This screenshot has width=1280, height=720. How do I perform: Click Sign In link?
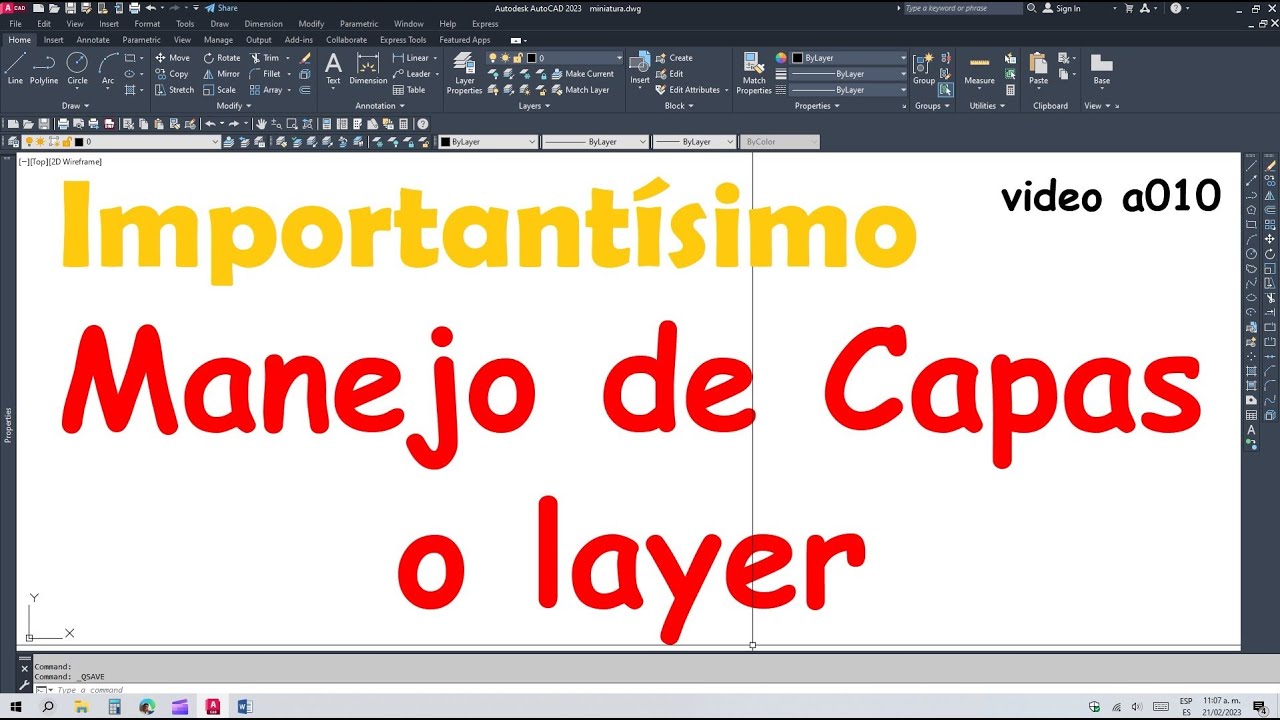pyautogui.click(x=1062, y=8)
